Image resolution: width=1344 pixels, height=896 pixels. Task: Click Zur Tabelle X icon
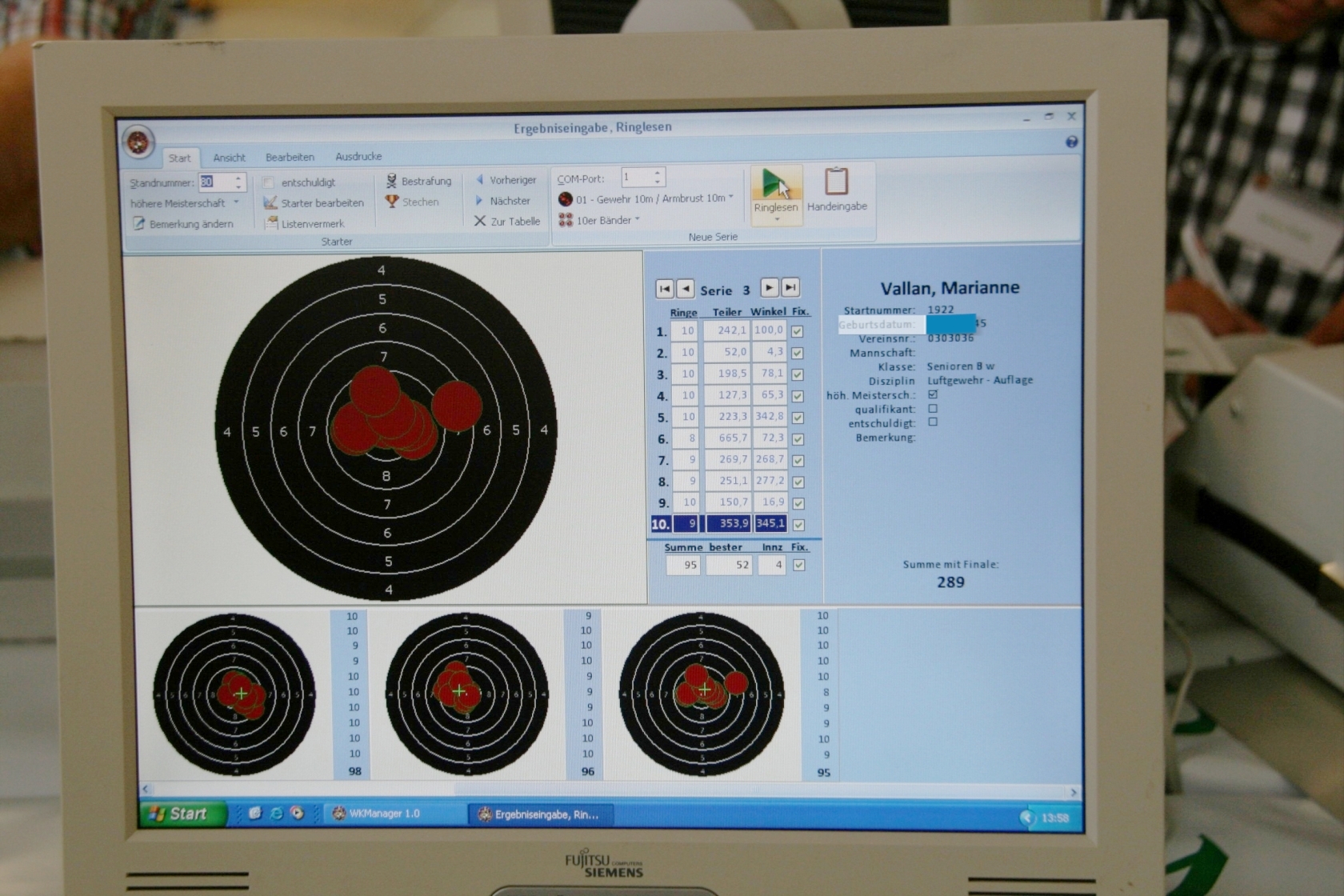(480, 221)
